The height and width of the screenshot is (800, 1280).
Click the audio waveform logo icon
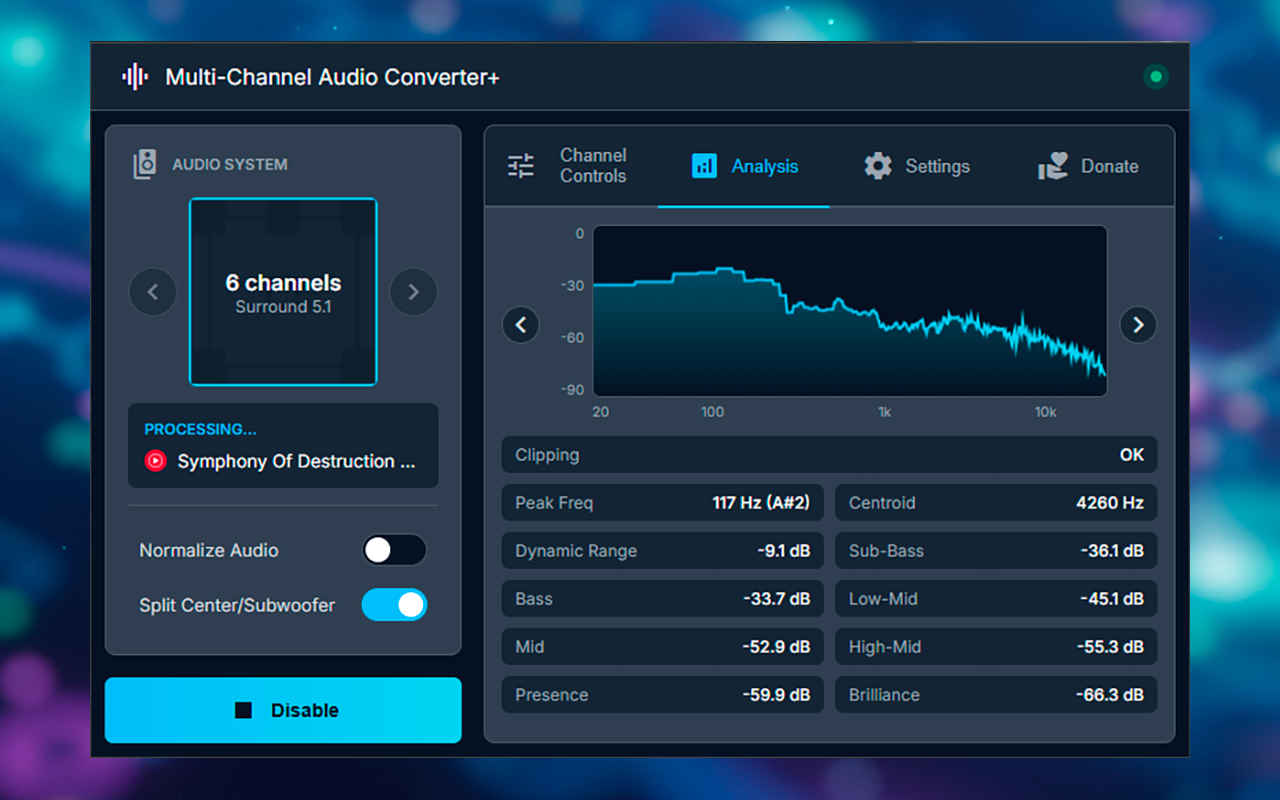click(135, 77)
